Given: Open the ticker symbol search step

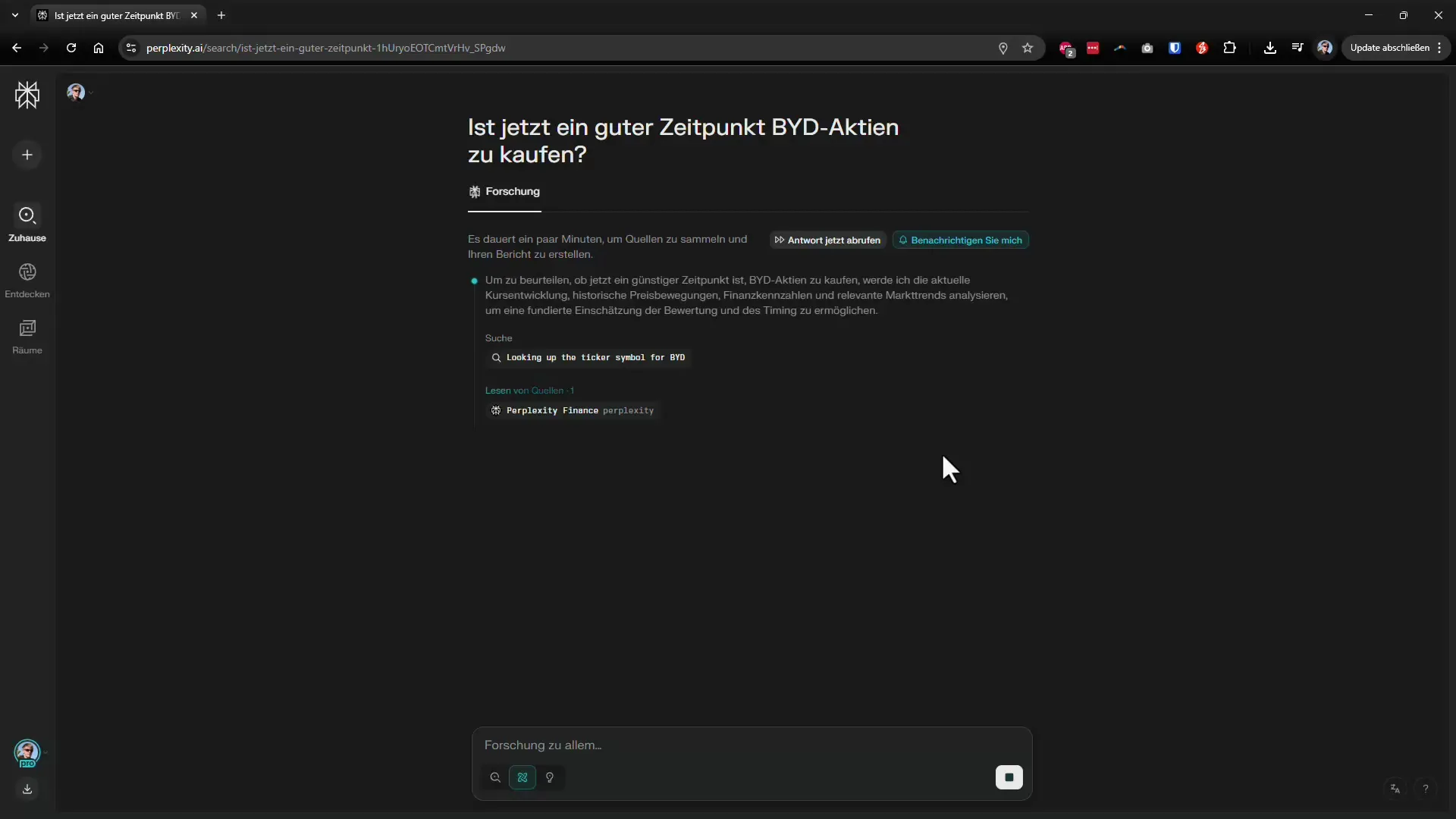Looking at the screenshot, I should tap(588, 357).
